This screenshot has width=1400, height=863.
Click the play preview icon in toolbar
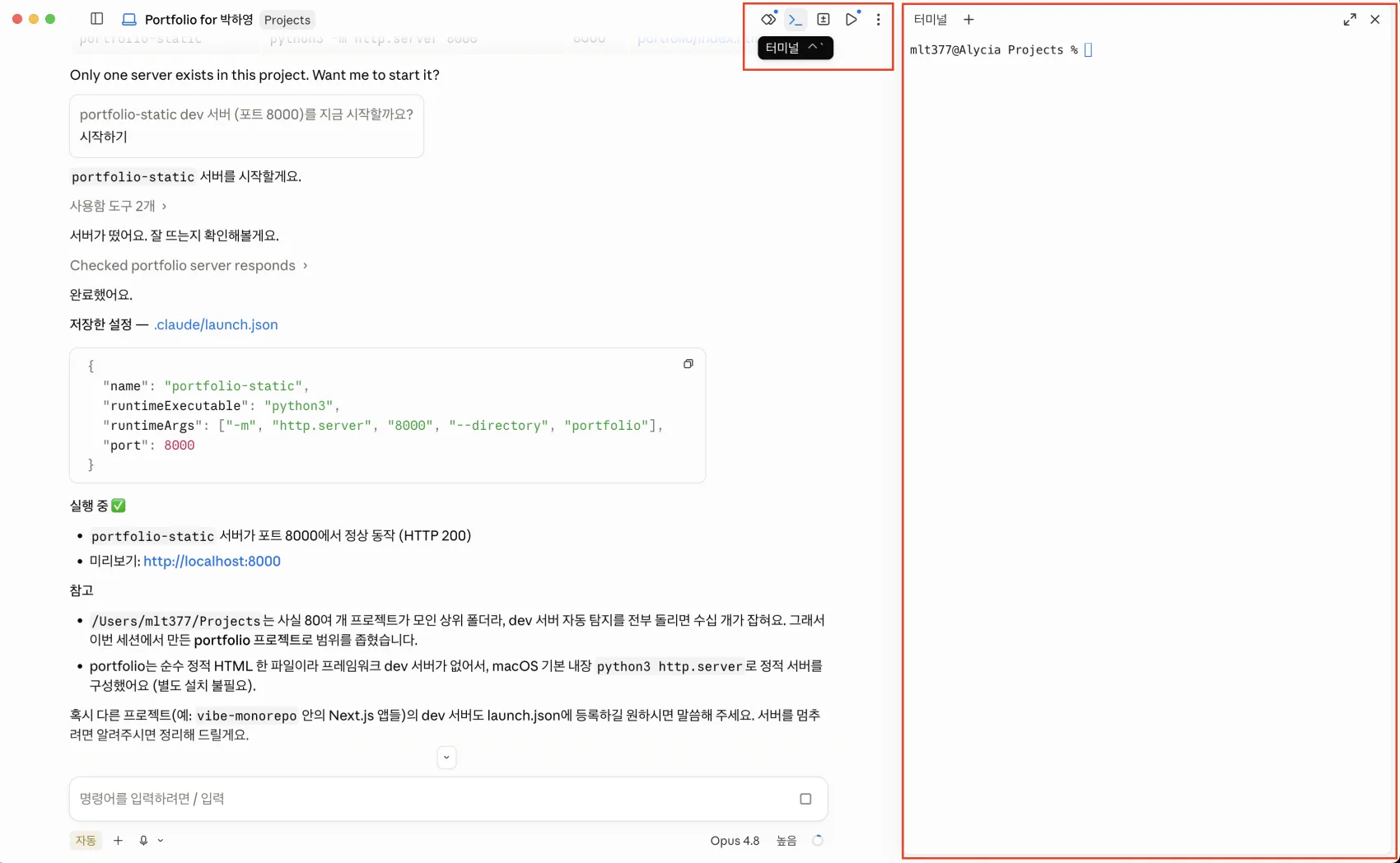coord(851,19)
